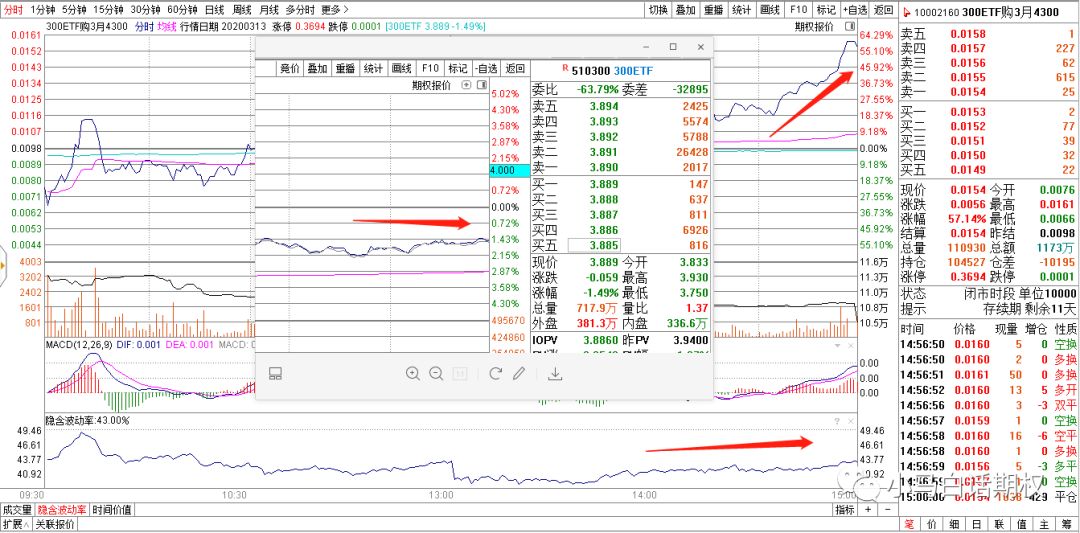
Task: Select the 60分钟 period tab
Action: [183, 10]
